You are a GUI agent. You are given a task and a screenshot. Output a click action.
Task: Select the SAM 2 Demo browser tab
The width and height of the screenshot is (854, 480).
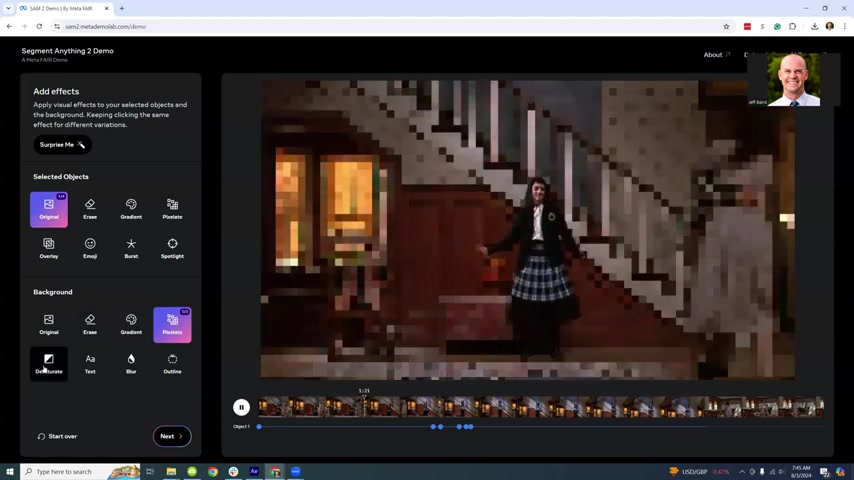(x=64, y=8)
